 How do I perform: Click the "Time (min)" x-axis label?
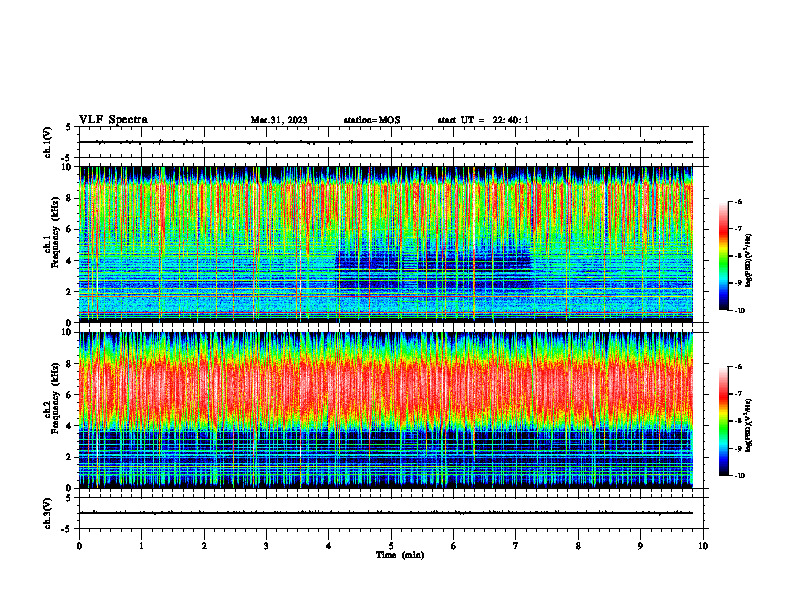(x=400, y=555)
